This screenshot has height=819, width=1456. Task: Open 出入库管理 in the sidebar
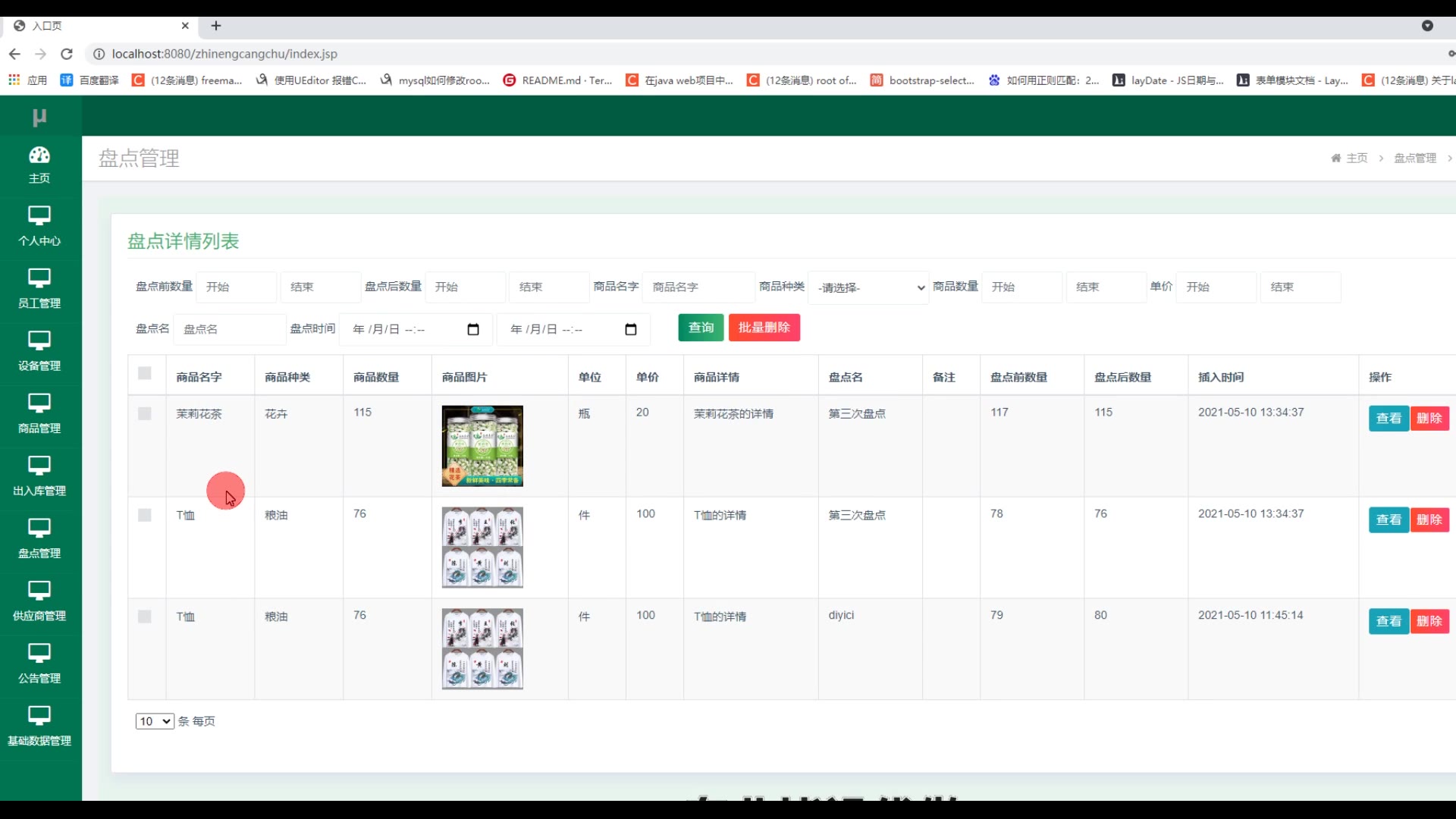pyautogui.click(x=39, y=476)
